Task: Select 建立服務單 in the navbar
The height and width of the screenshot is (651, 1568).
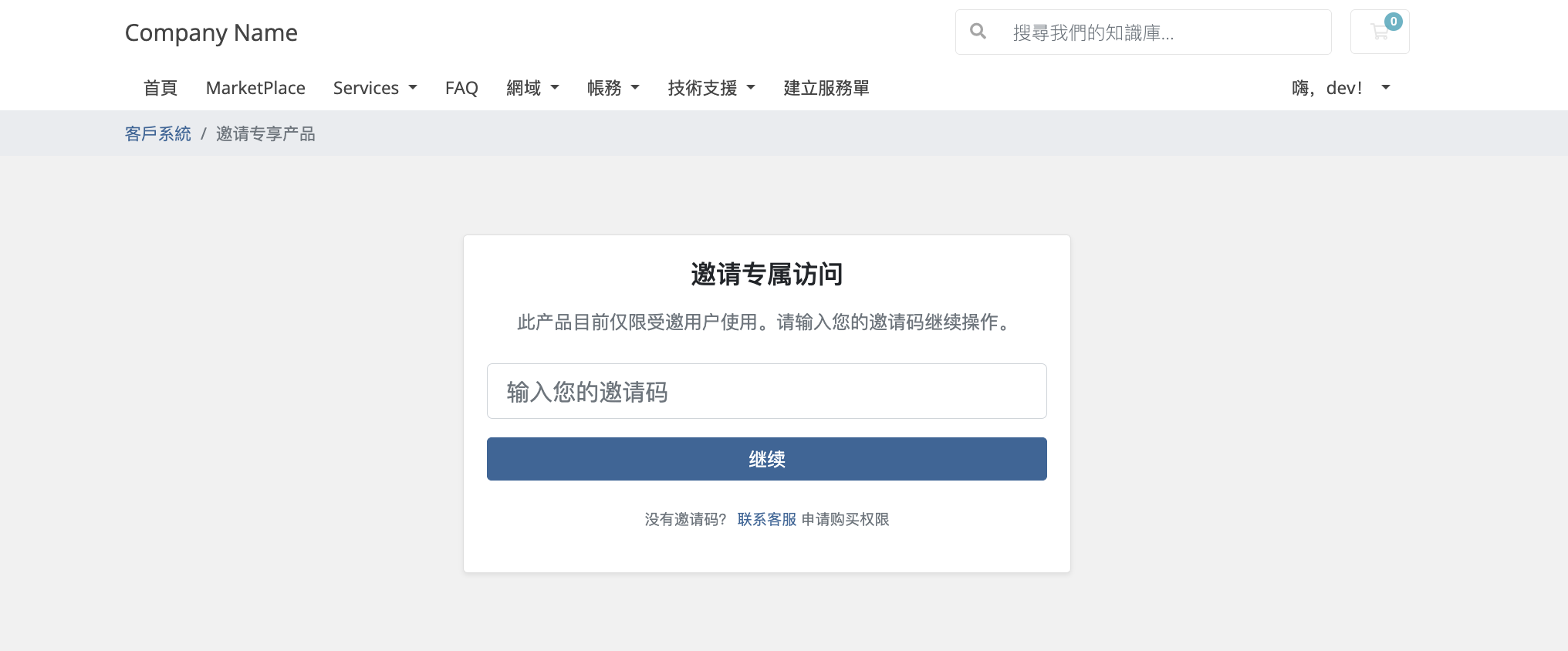Action: [826, 88]
